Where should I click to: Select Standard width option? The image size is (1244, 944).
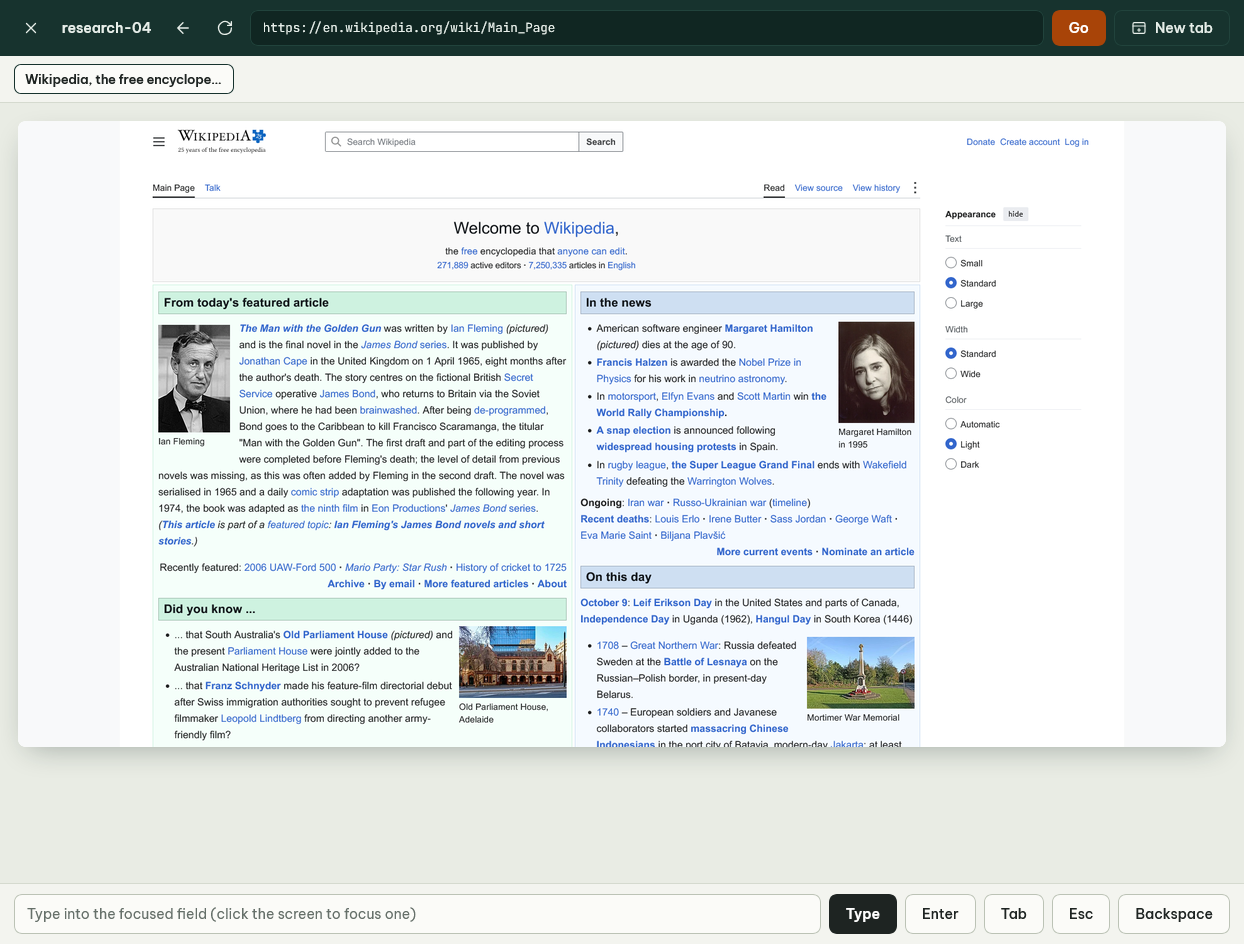point(951,354)
